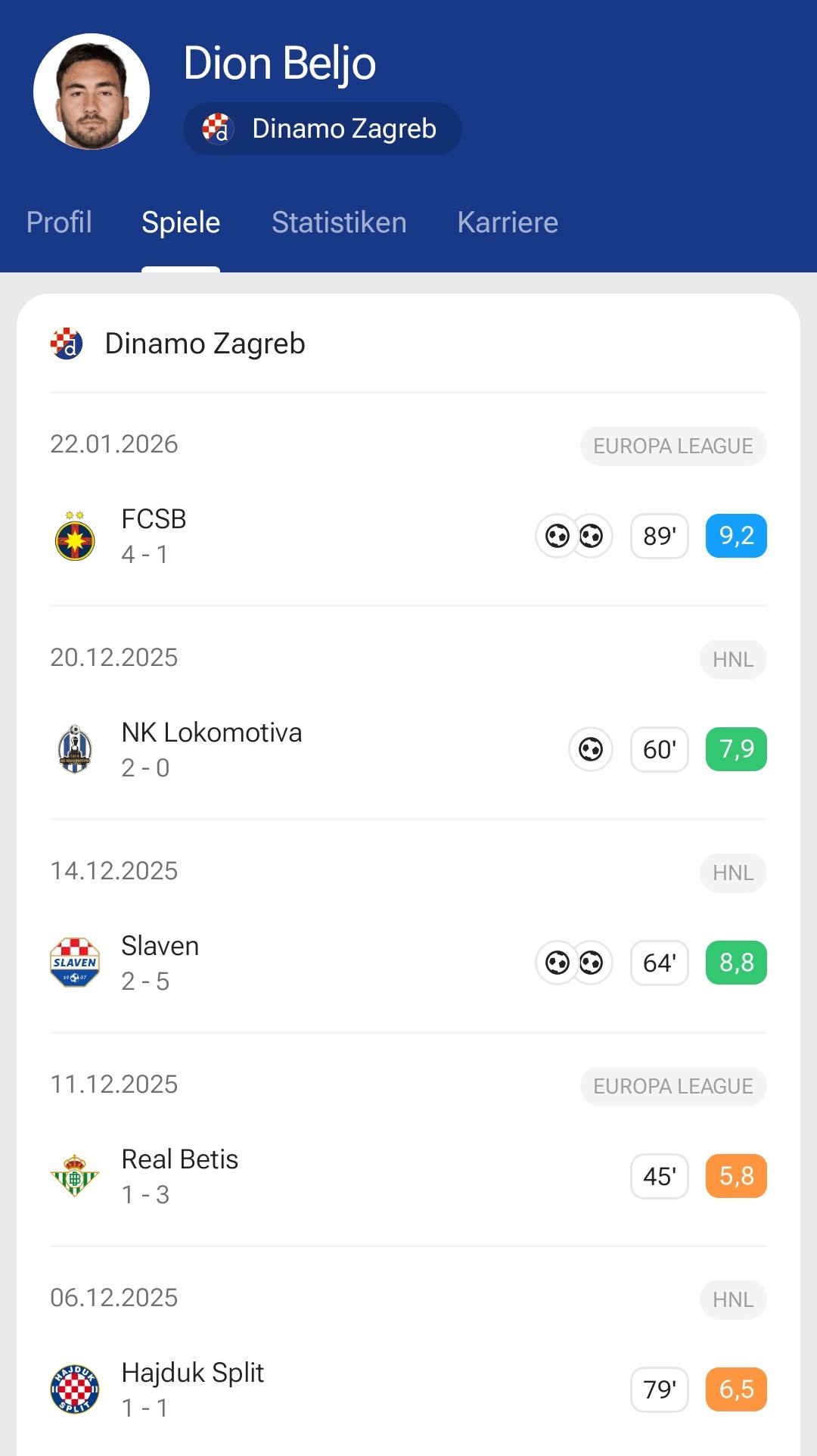The height and width of the screenshot is (1456, 817).
Task: Click the Hajduk Split club logo
Action: pyautogui.click(x=75, y=1390)
